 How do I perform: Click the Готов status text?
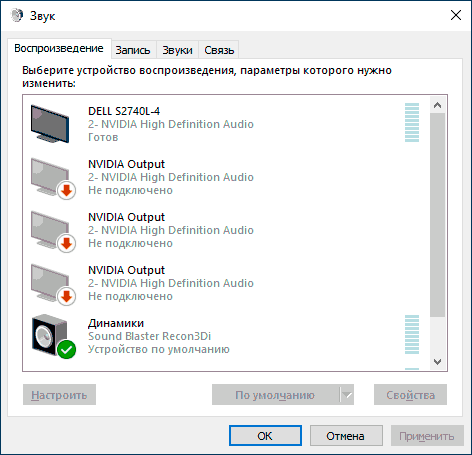pyautogui.click(x=103, y=137)
